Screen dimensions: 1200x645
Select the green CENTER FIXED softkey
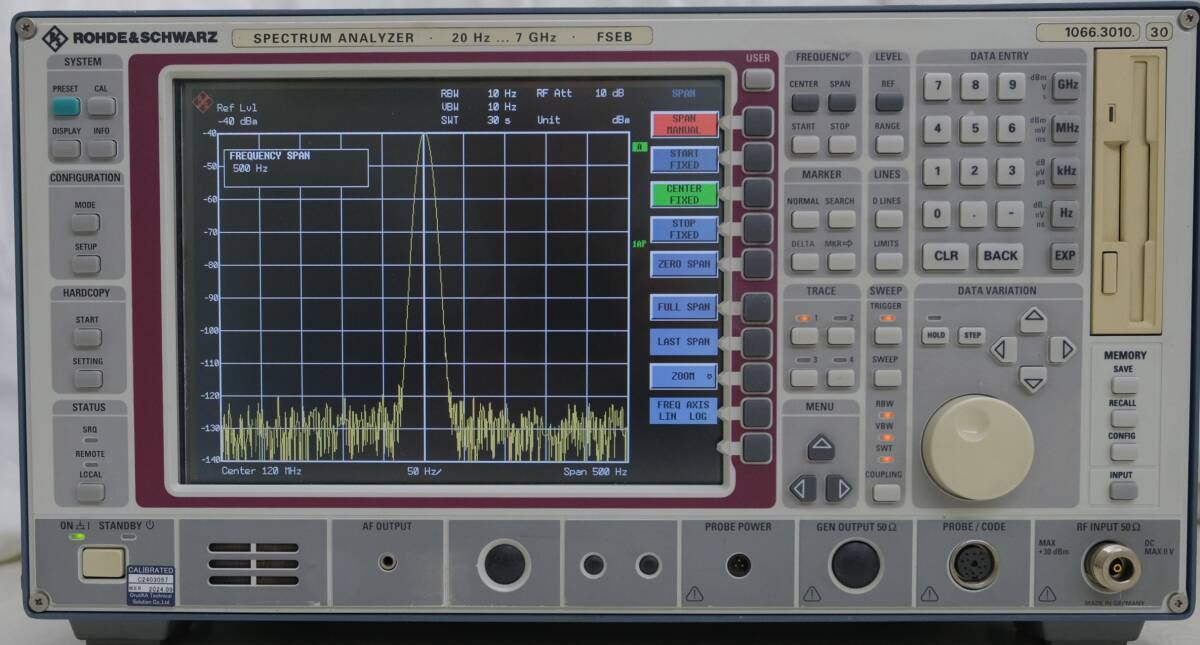(684, 194)
